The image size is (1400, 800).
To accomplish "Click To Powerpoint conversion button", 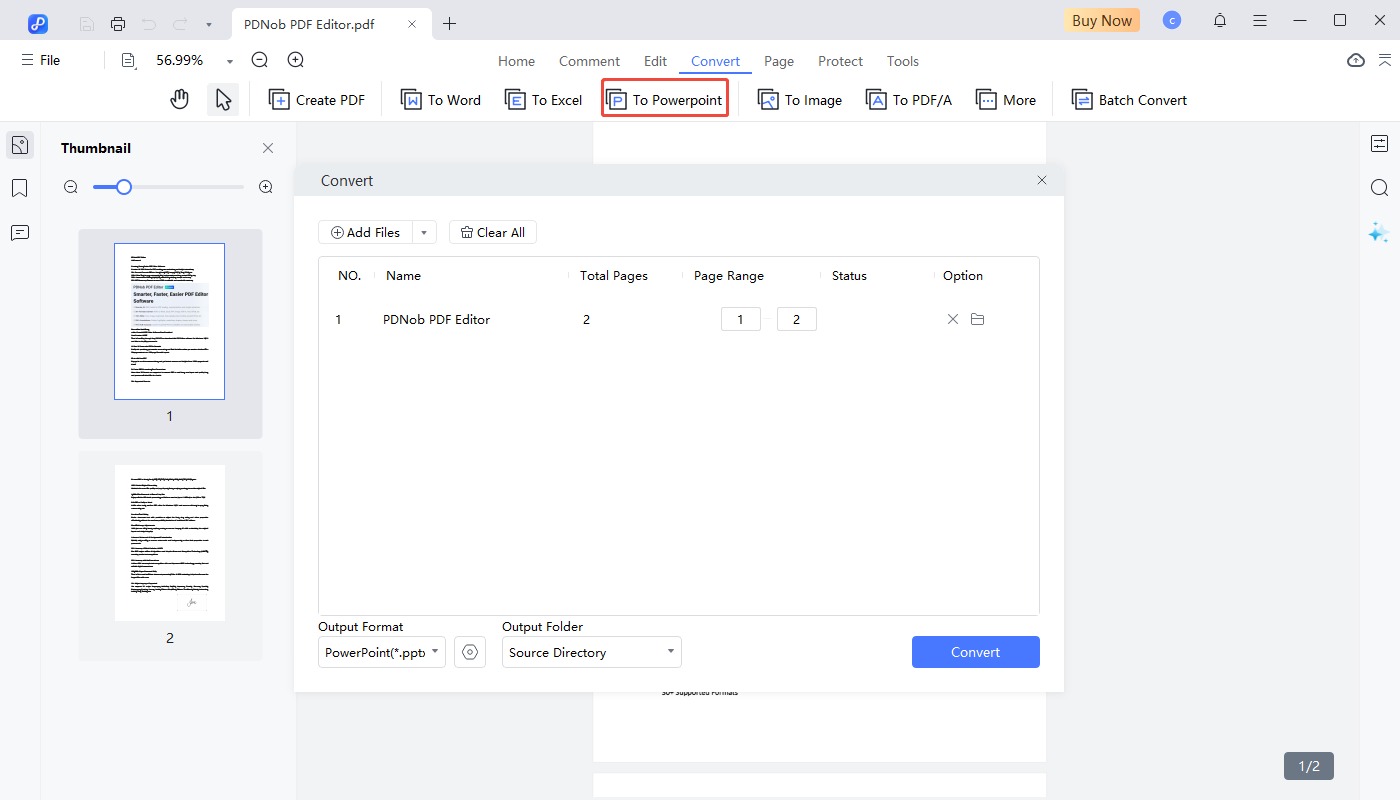I will pyautogui.click(x=664, y=100).
